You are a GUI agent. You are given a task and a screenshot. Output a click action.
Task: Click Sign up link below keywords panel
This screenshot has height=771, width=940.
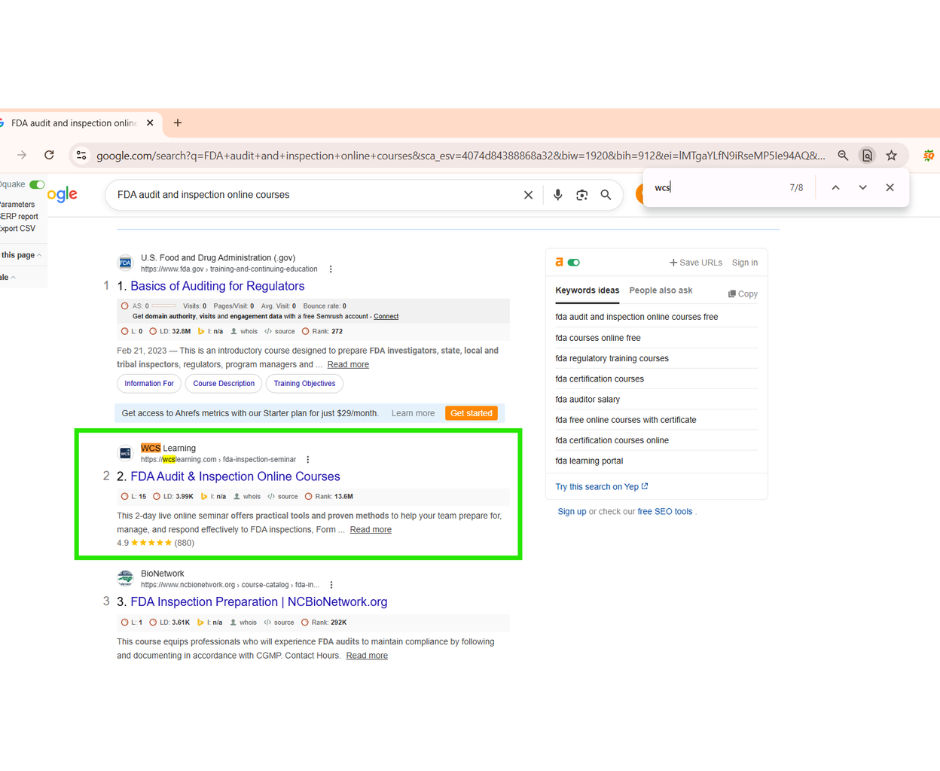[x=572, y=511]
